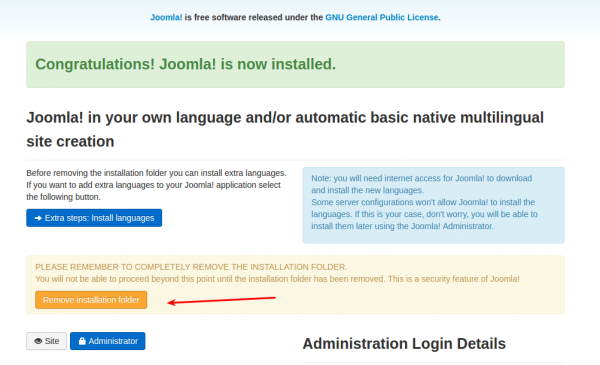
Task: Click the 'Before removing the installation folder' paragraph
Action: [x=157, y=185]
